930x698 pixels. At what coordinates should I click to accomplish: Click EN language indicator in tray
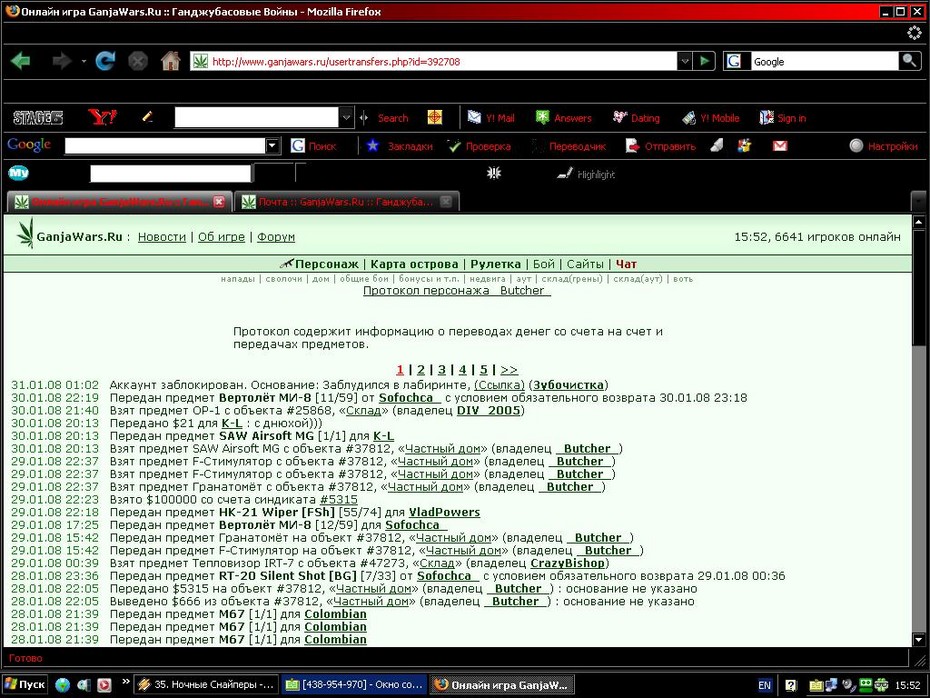point(765,685)
